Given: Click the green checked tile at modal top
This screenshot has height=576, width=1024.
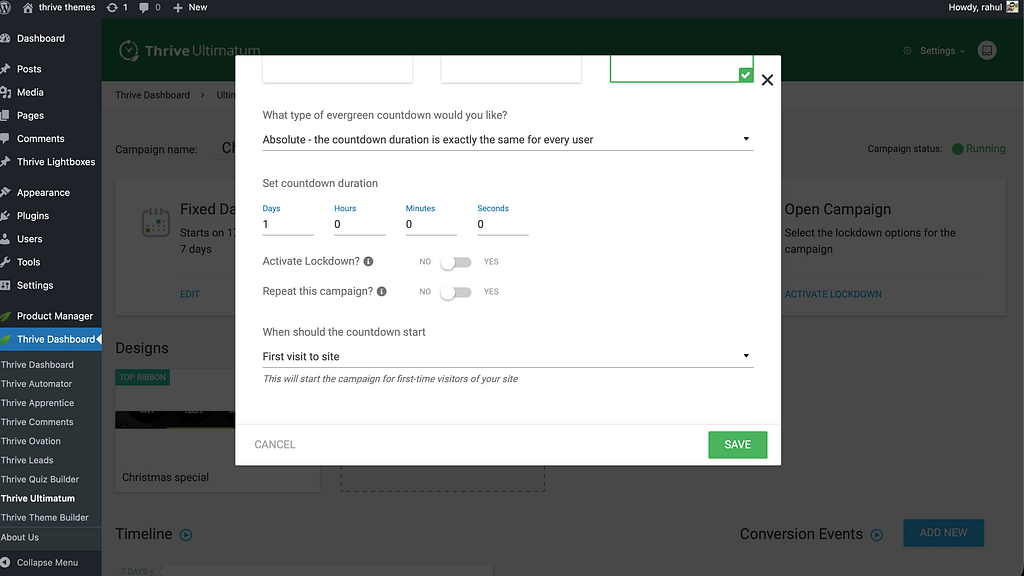Looking at the screenshot, I should click(681, 68).
